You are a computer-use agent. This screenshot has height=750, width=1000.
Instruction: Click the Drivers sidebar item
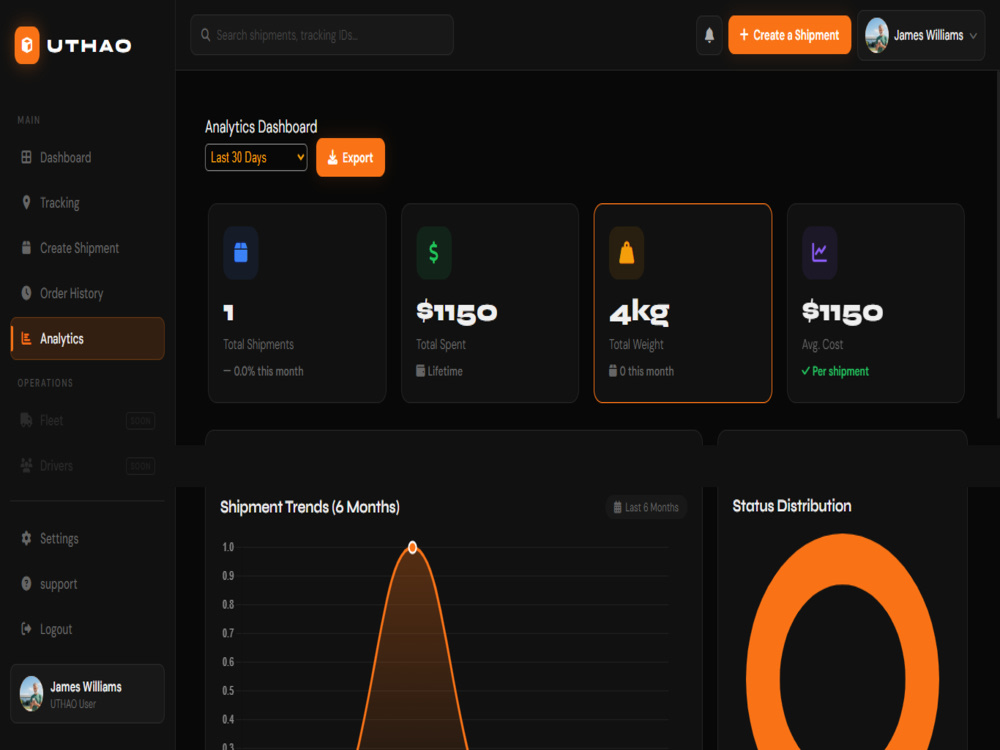[87, 466]
